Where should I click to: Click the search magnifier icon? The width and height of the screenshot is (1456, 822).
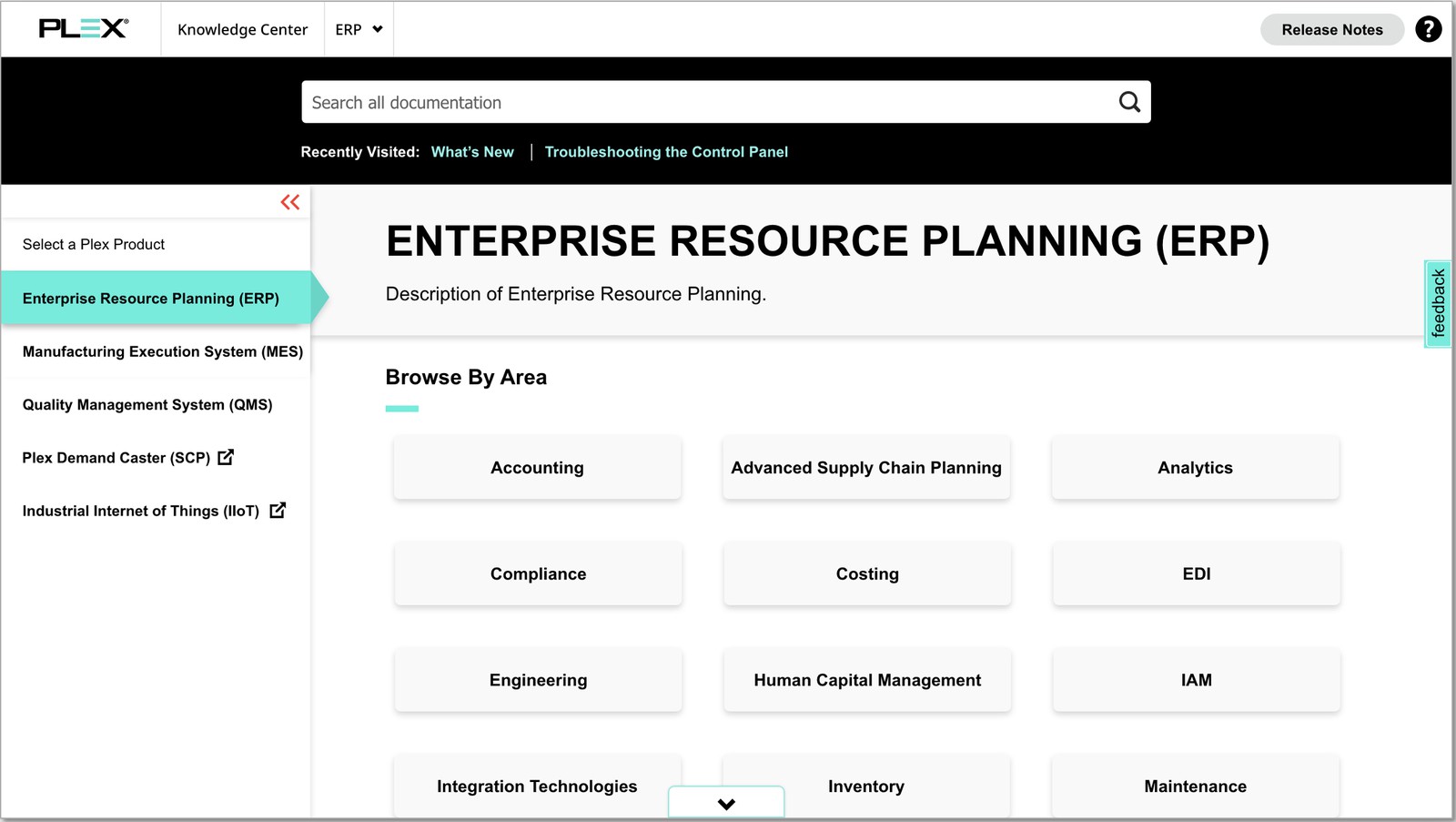[x=1128, y=101]
